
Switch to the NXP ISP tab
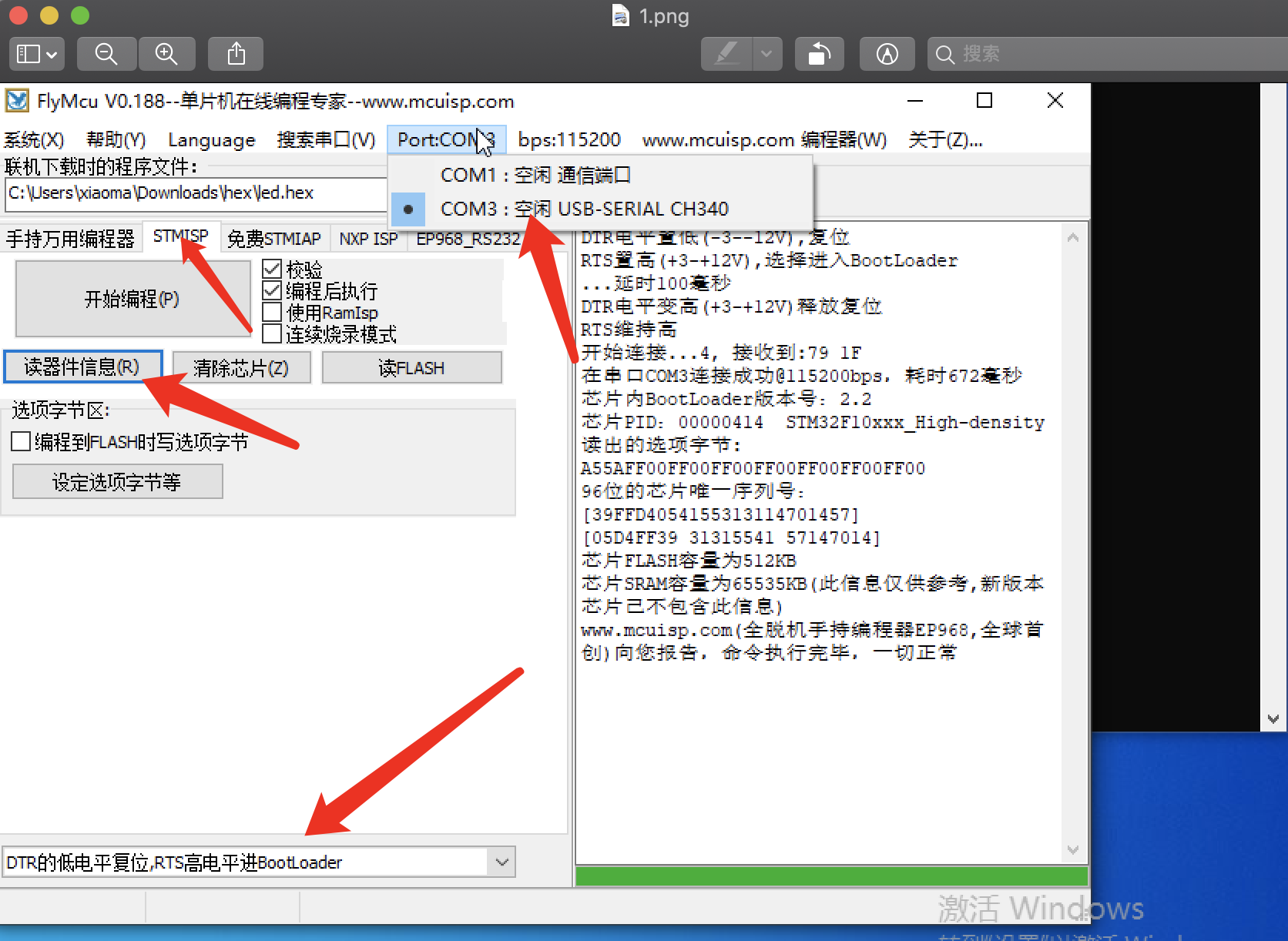coord(369,238)
